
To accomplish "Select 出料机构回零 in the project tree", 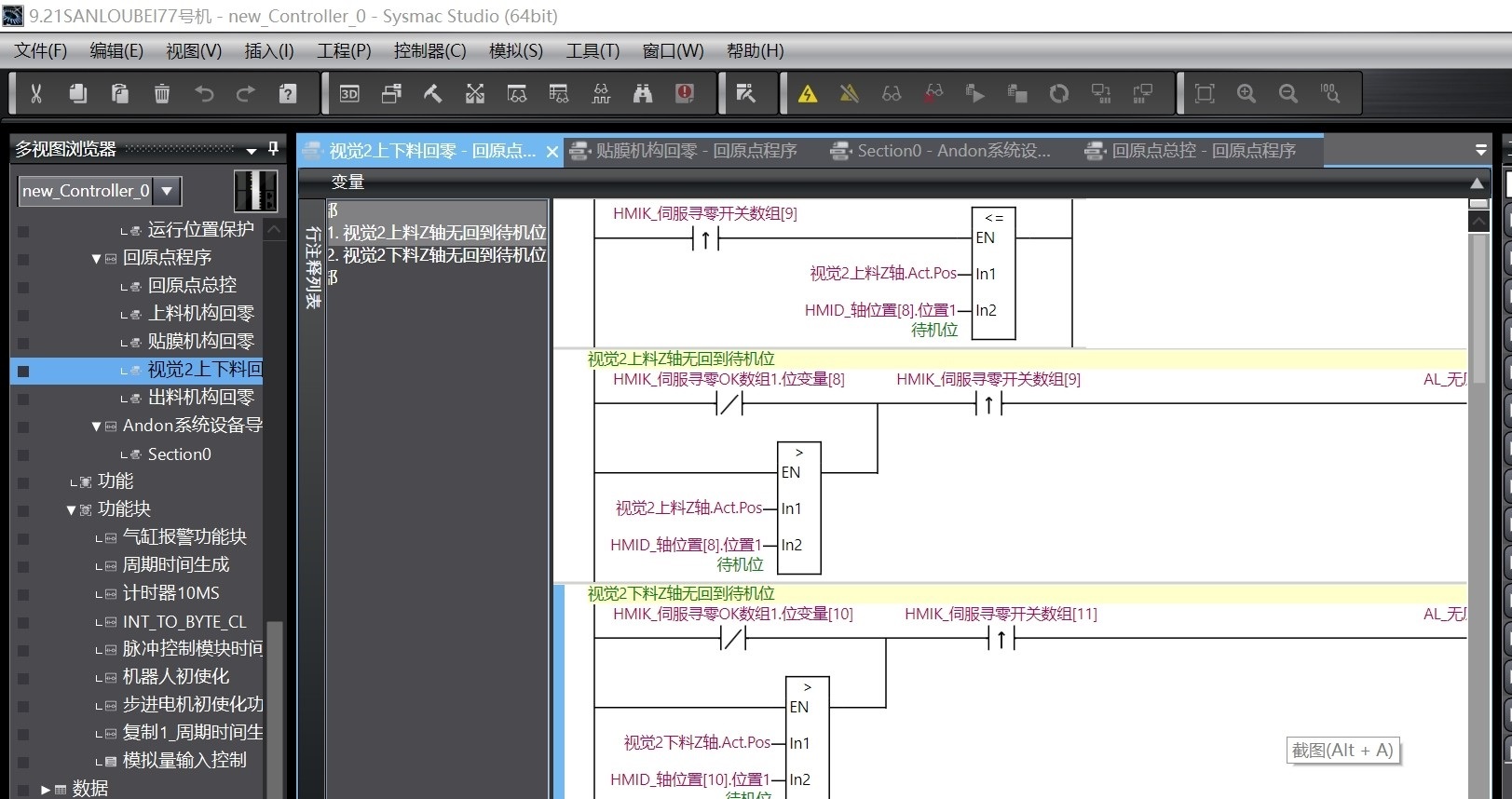I will (200, 398).
